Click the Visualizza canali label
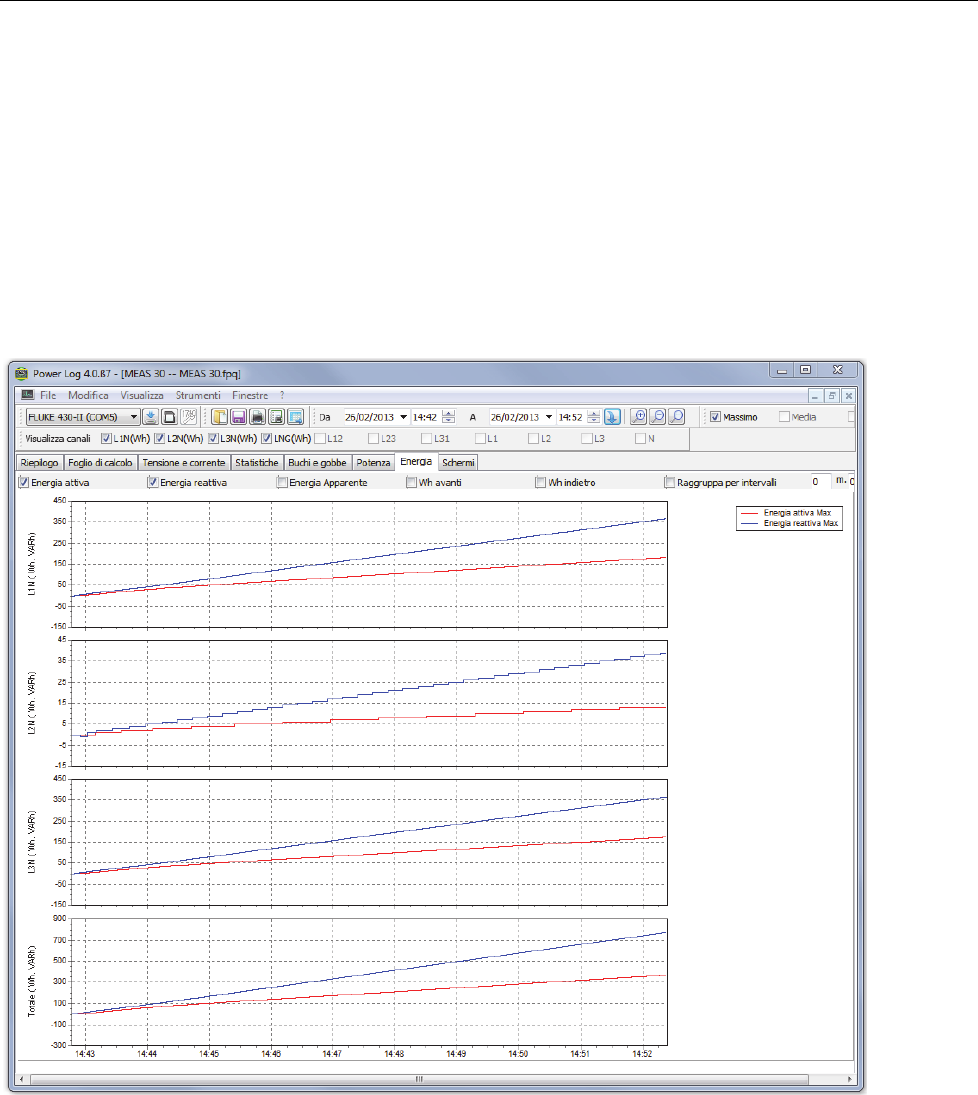The width and height of the screenshot is (978, 1095). (x=58, y=439)
